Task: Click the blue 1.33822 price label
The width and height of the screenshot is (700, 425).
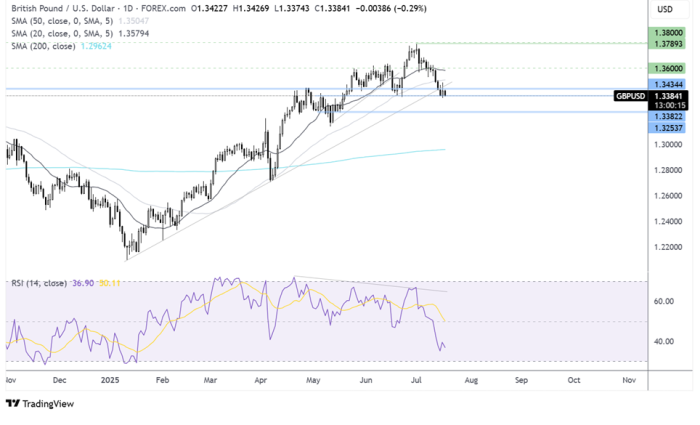Action: [667, 117]
